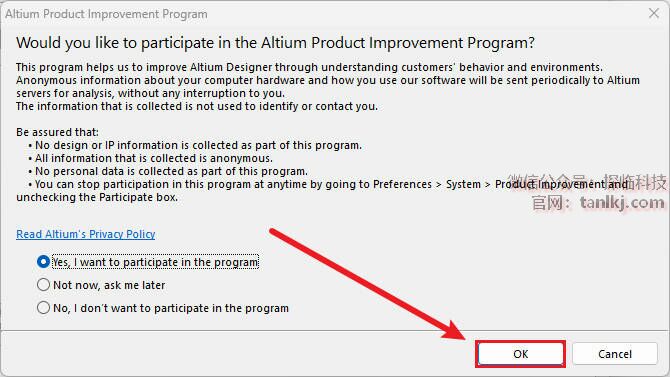Click the 'Yes, I want to participate' label text

tap(156, 262)
